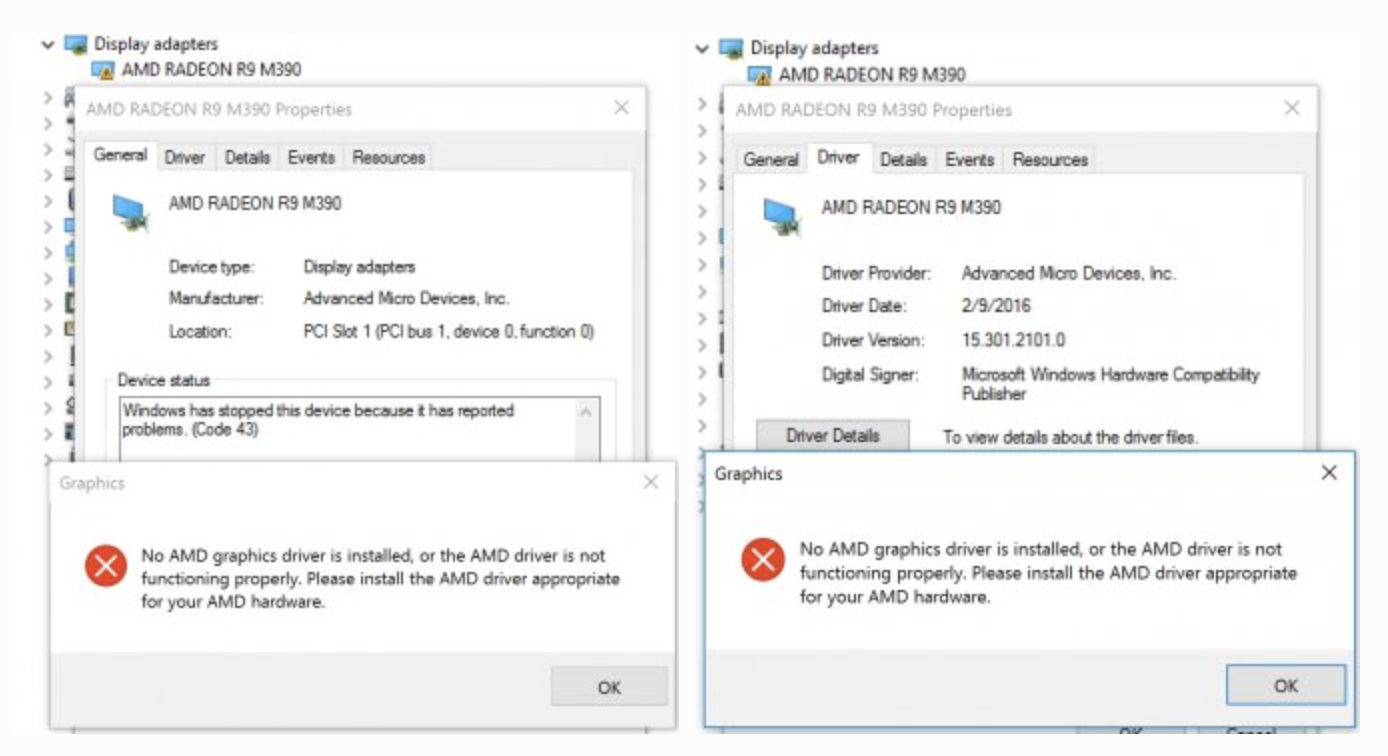Open Driver tab in left Properties window

click(185, 157)
